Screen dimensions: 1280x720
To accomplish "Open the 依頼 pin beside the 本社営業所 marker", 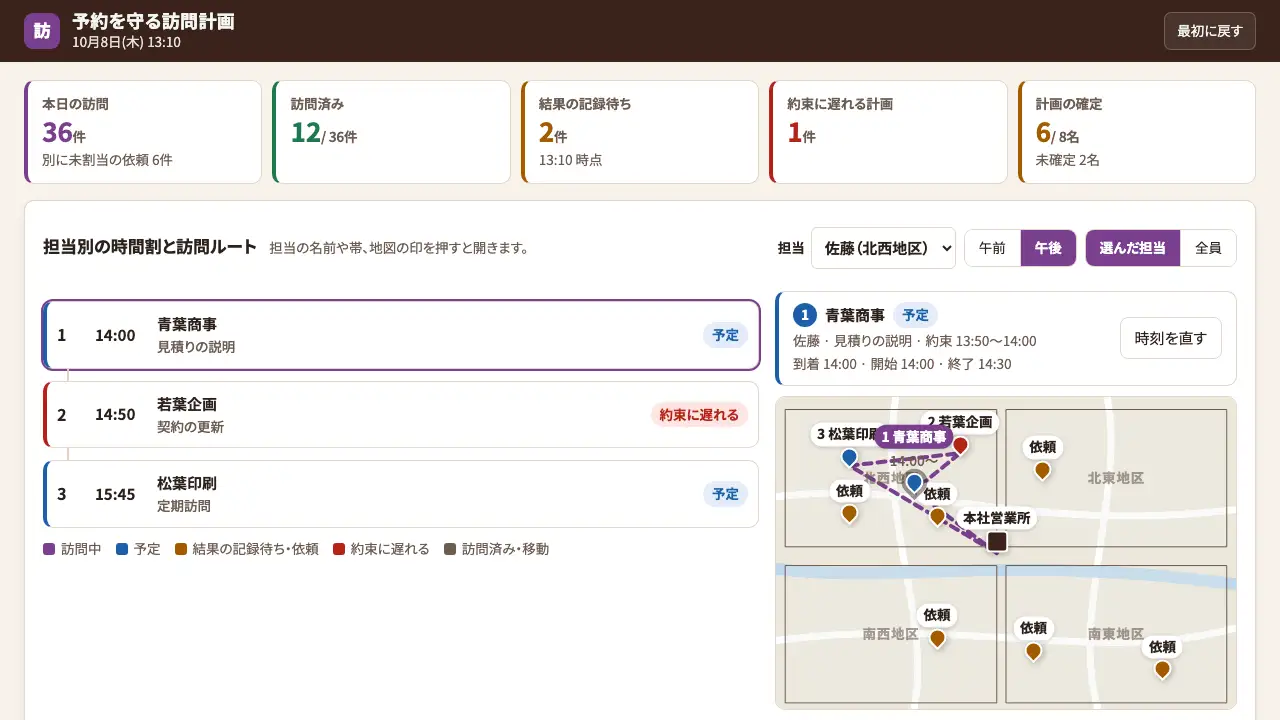I will click(x=937, y=516).
